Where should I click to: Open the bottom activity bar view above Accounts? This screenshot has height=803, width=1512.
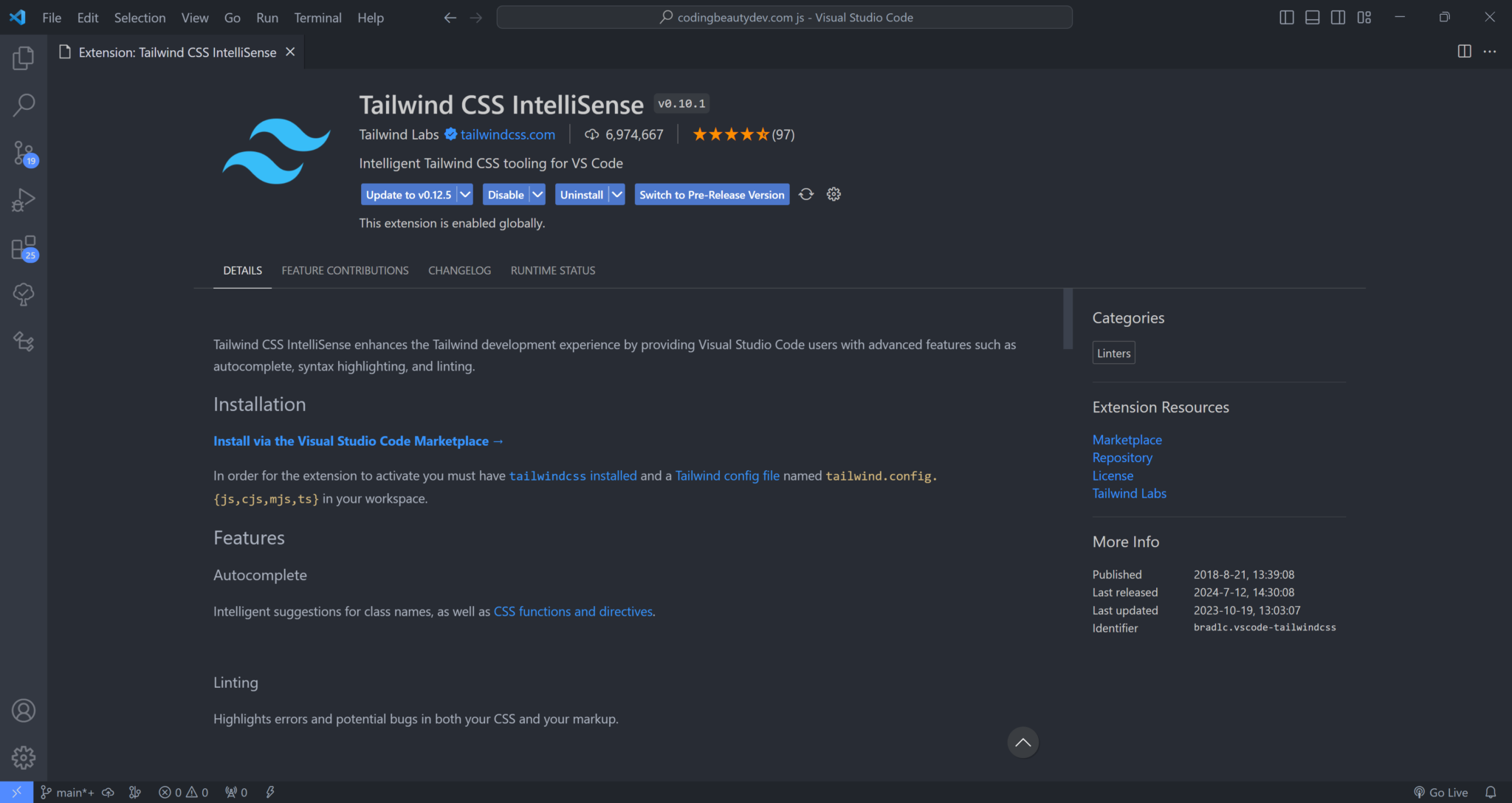(24, 342)
